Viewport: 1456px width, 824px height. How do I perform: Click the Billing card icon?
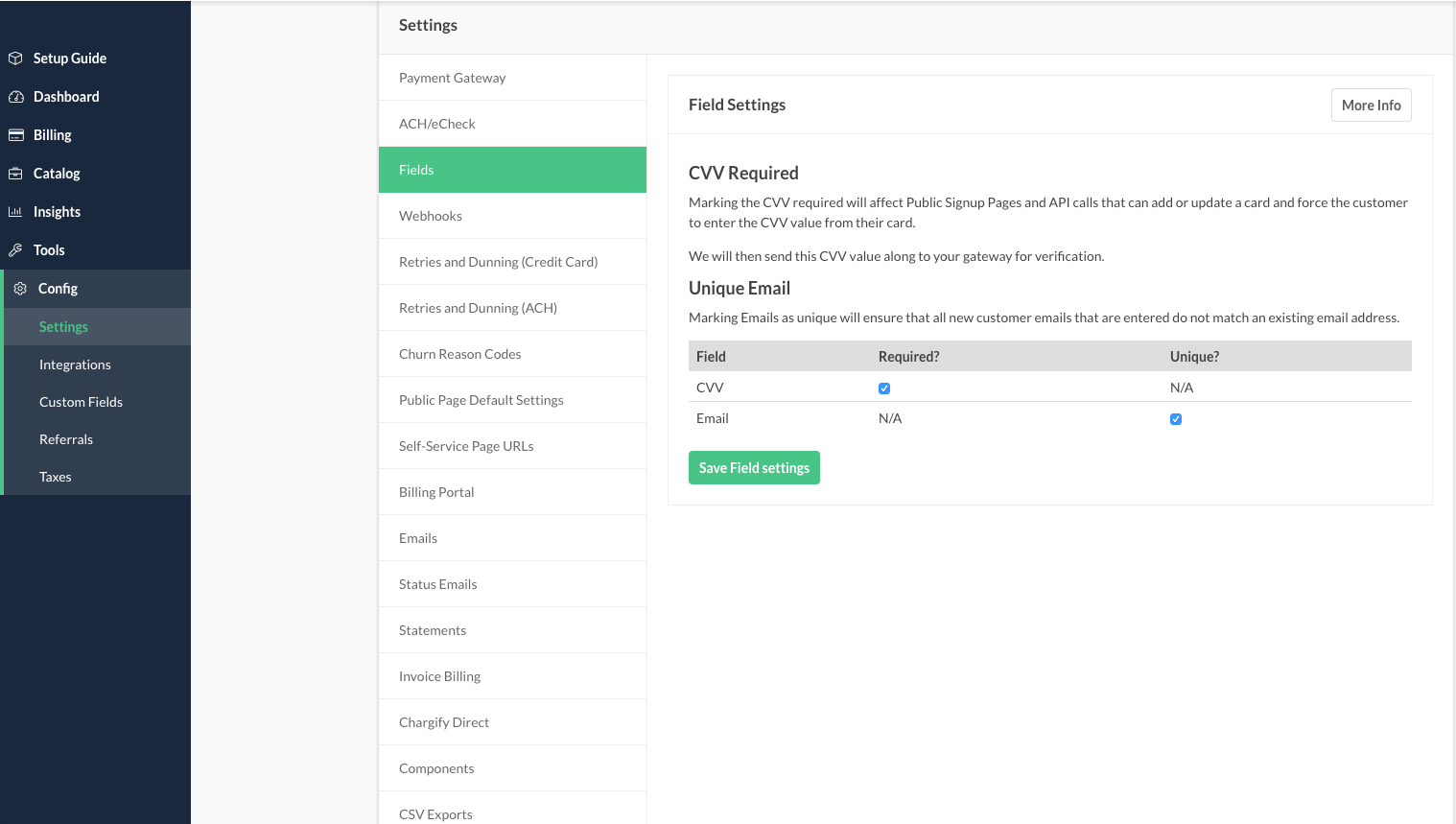pyautogui.click(x=15, y=135)
